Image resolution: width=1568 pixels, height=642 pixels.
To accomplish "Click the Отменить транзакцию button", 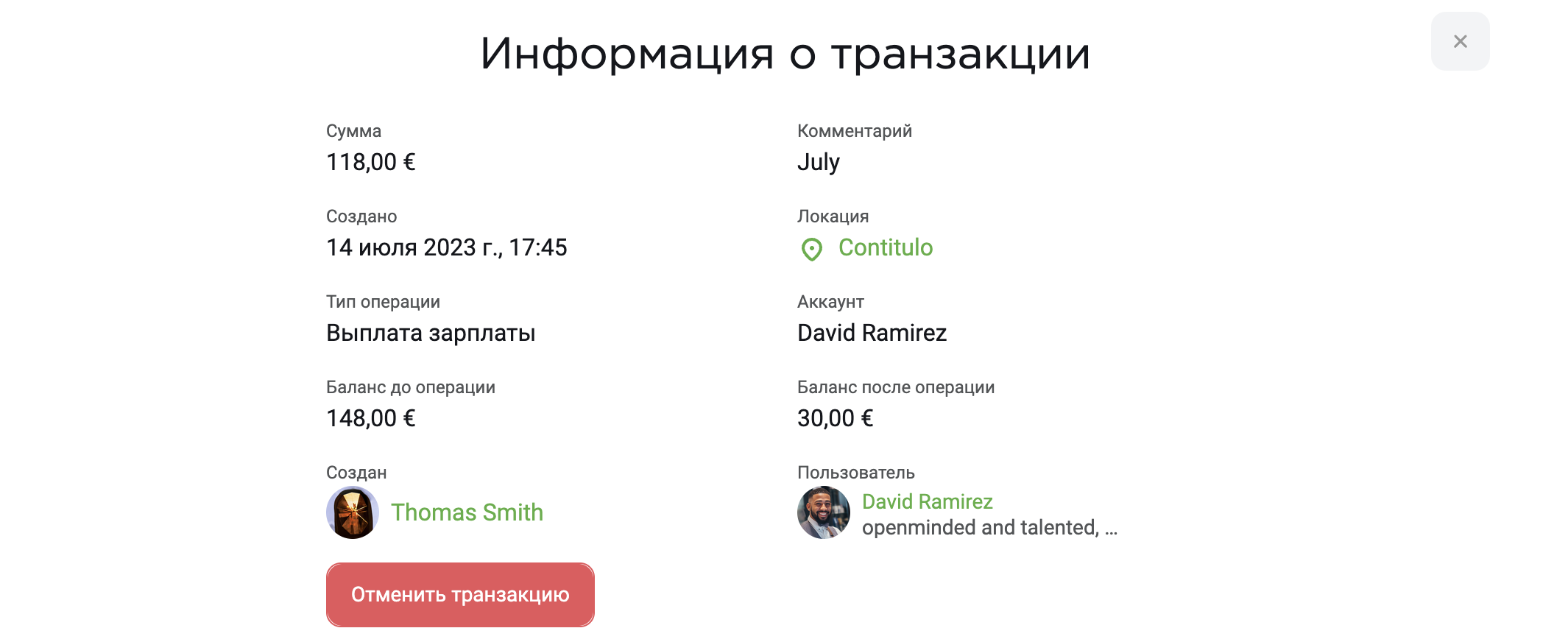I will (460, 595).
